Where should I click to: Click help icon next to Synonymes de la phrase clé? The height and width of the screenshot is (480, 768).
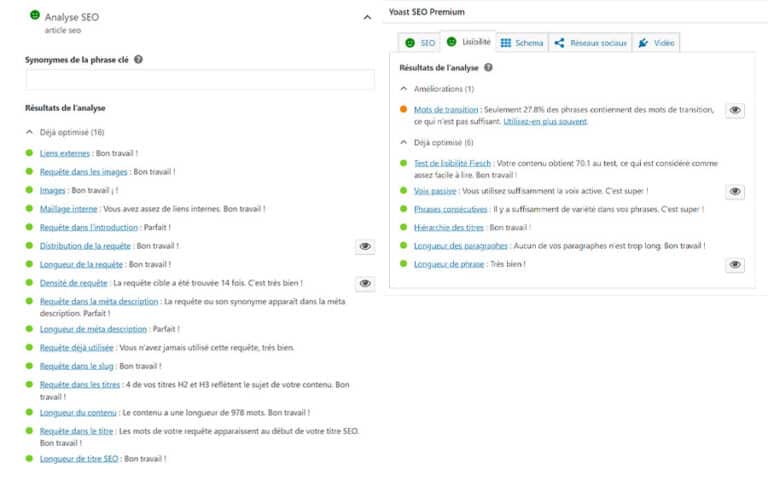(x=138, y=60)
